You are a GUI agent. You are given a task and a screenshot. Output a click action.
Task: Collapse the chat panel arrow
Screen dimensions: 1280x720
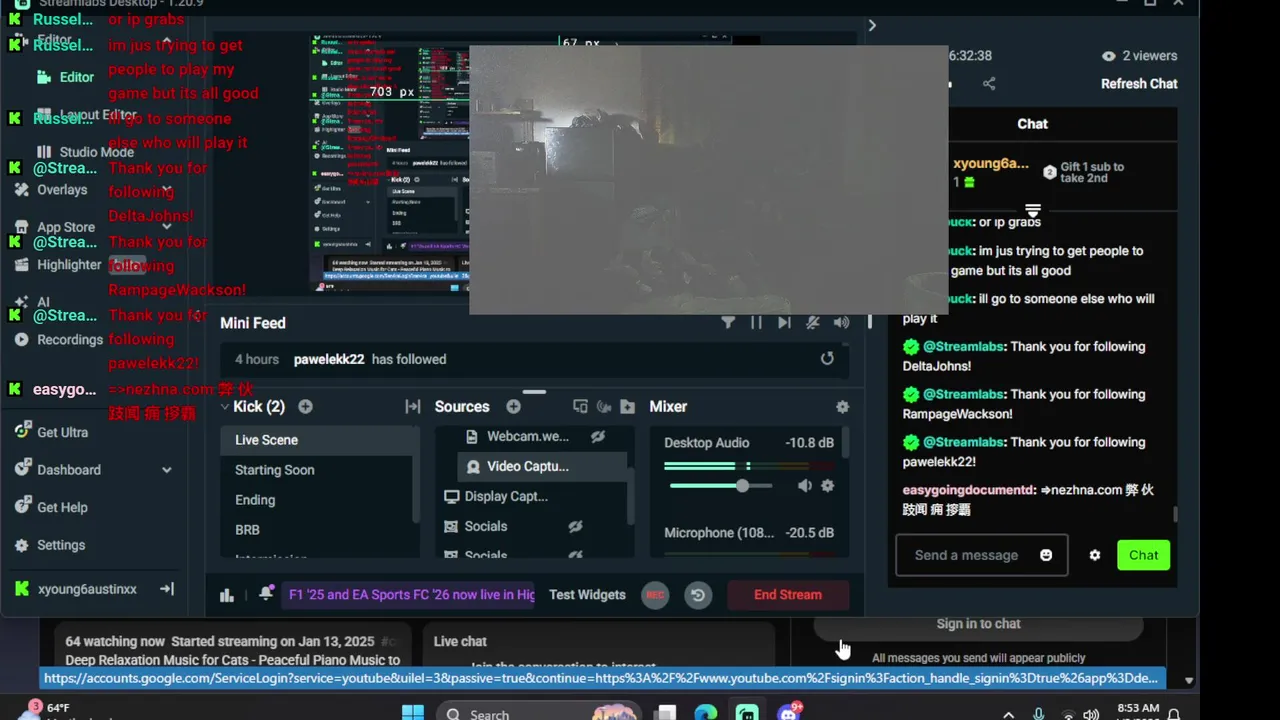click(x=872, y=25)
